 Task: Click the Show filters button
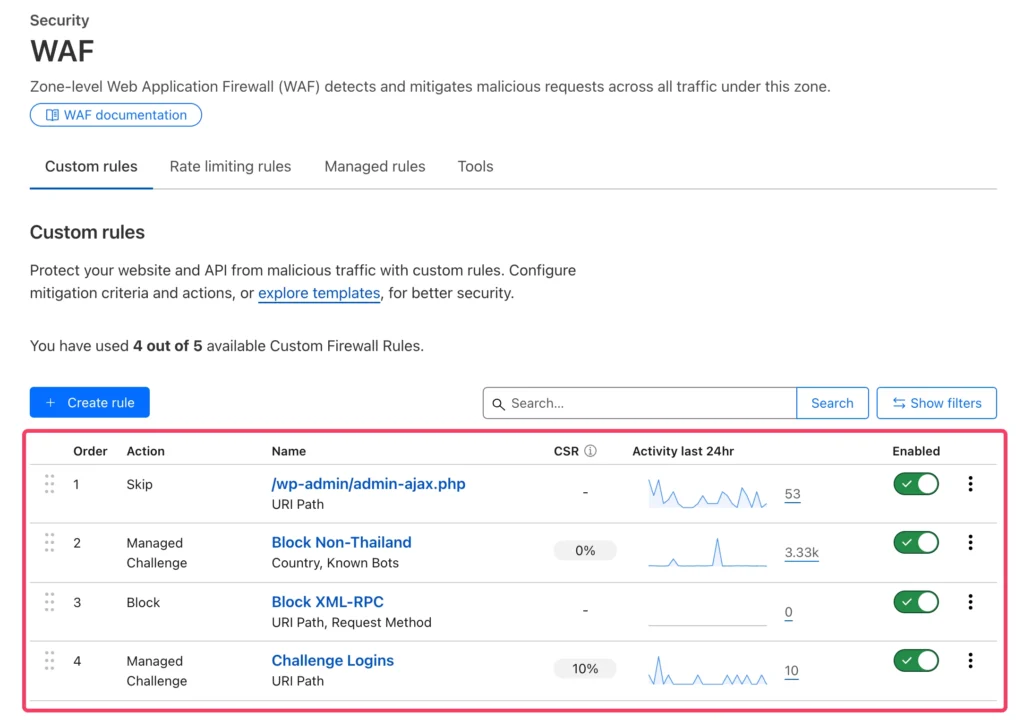tap(936, 403)
